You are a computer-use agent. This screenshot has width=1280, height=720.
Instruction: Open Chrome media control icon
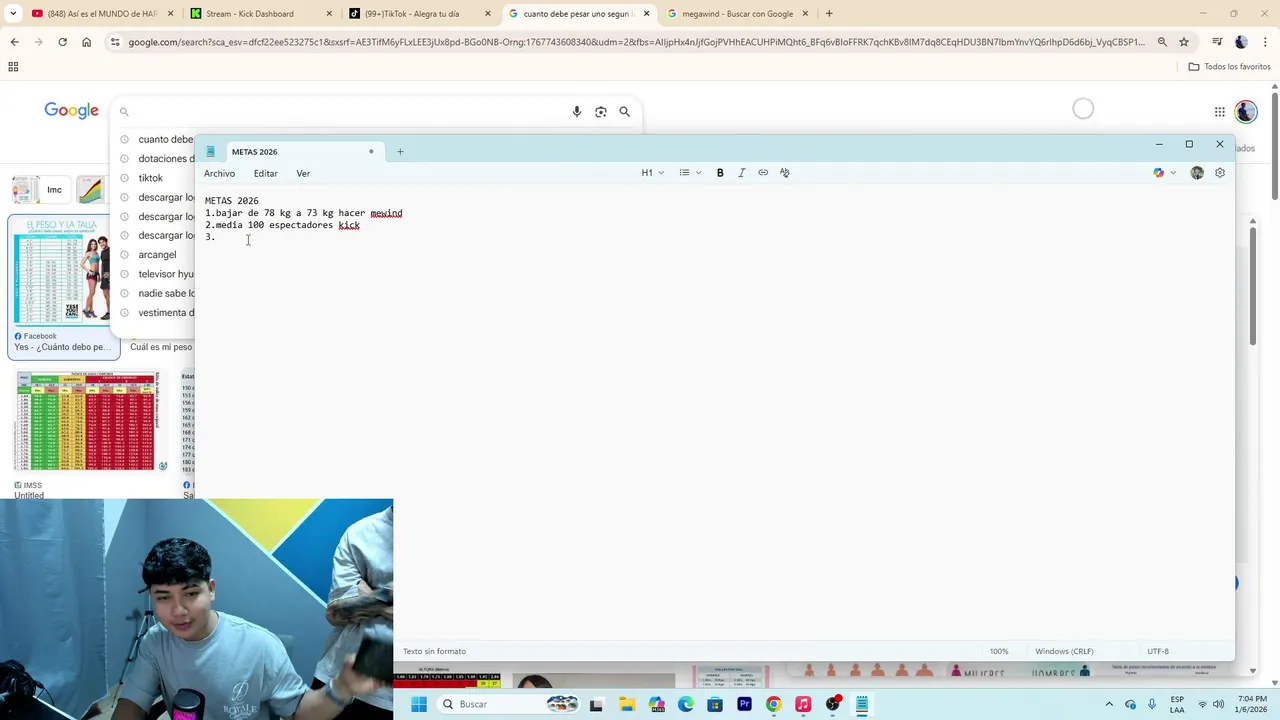pyautogui.click(x=1217, y=42)
